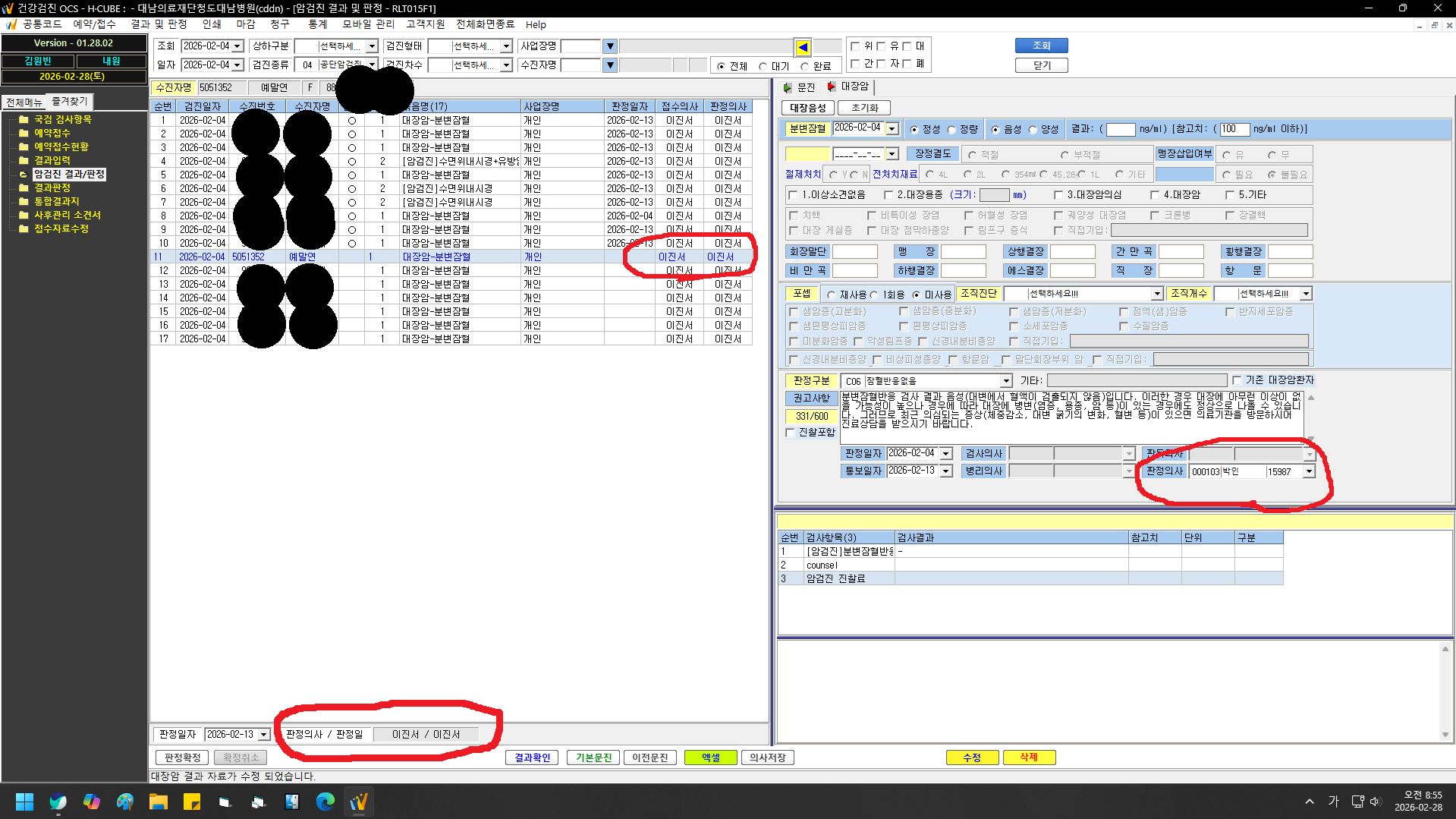Viewport: 1456px width, 819px height.
Task: Open Sticky Notes taskbar icon
Action: (191, 801)
